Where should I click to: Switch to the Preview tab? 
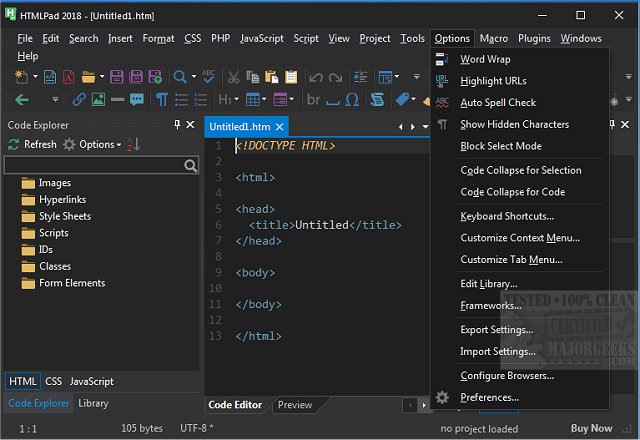(294, 405)
